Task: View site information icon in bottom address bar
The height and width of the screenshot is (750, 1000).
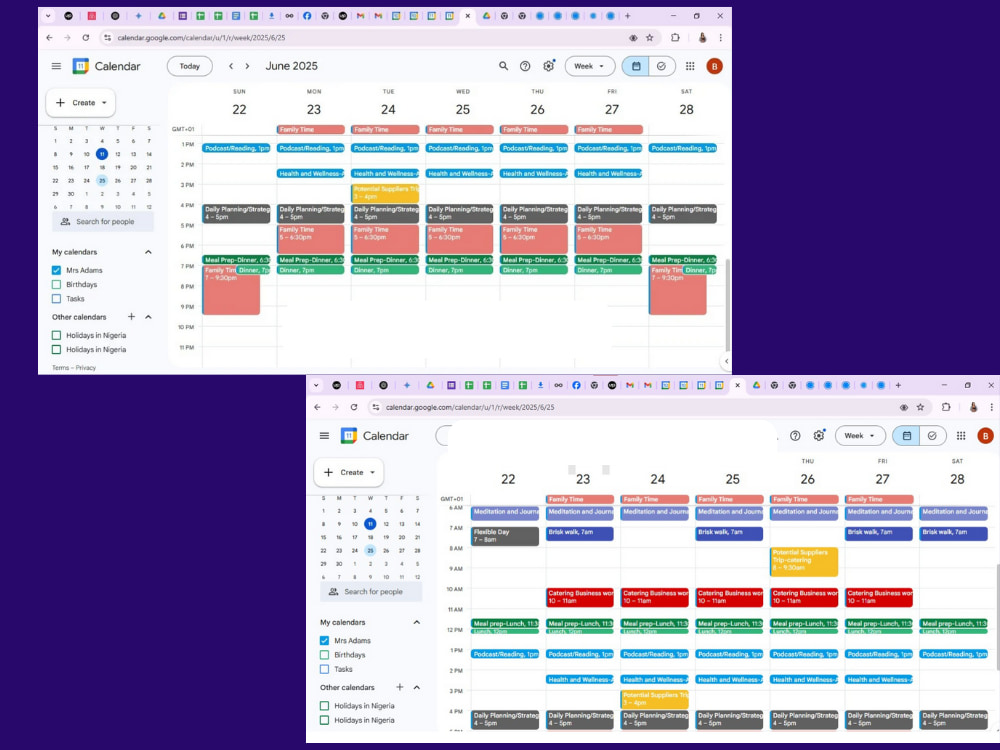Action: 376,407
